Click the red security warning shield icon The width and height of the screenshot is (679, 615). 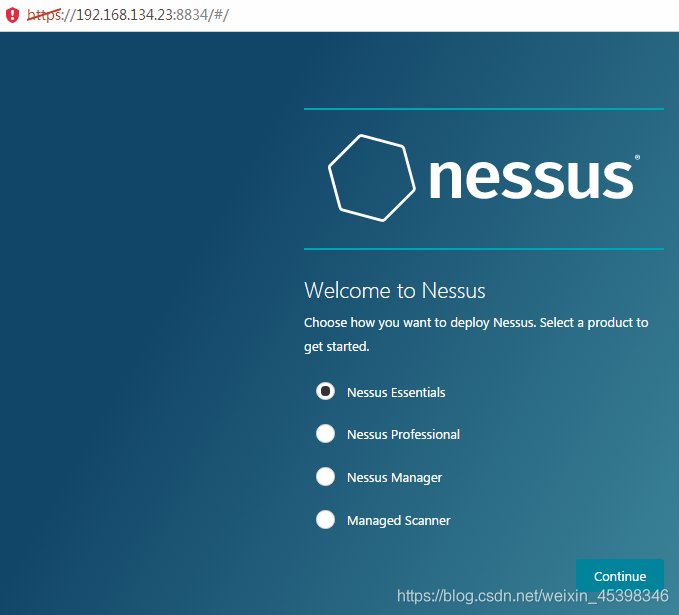[13, 15]
